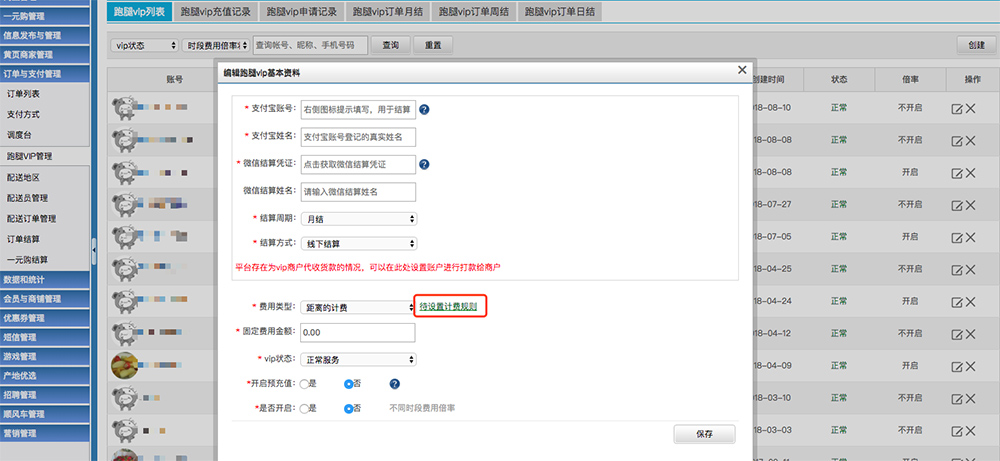Viewport: 1000px width, 461px height.
Task: Click help icon beside 微信结算凭证 field
Action: point(424,165)
